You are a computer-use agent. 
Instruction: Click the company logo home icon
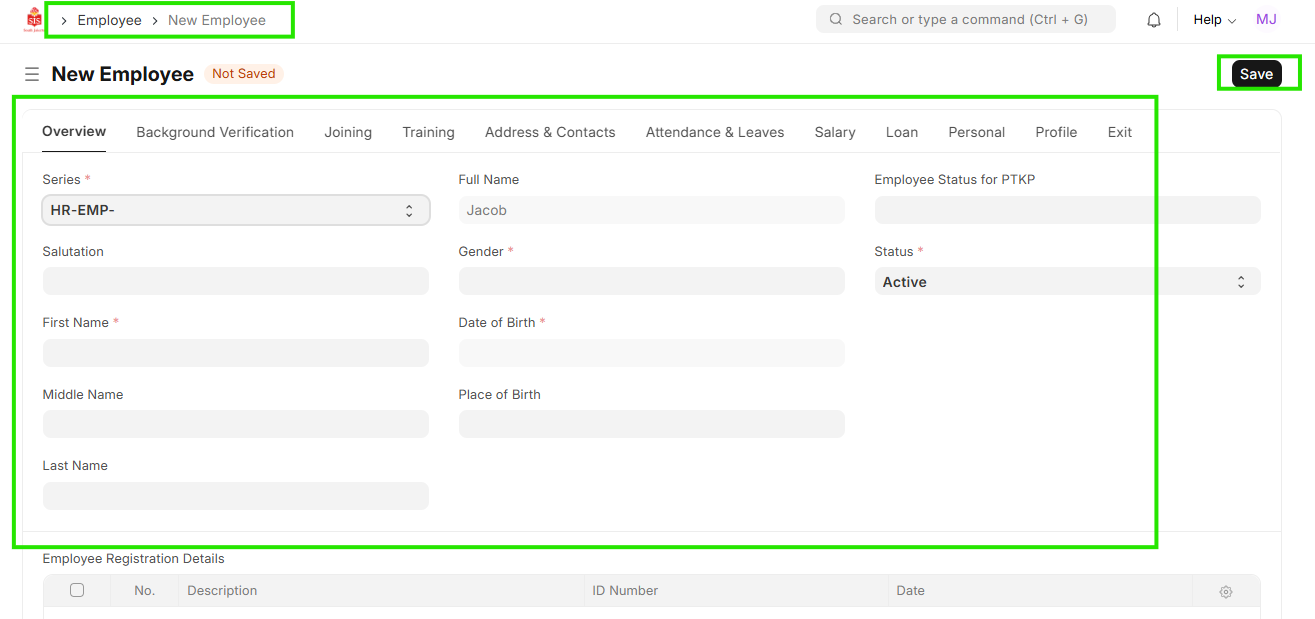[x=34, y=20]
